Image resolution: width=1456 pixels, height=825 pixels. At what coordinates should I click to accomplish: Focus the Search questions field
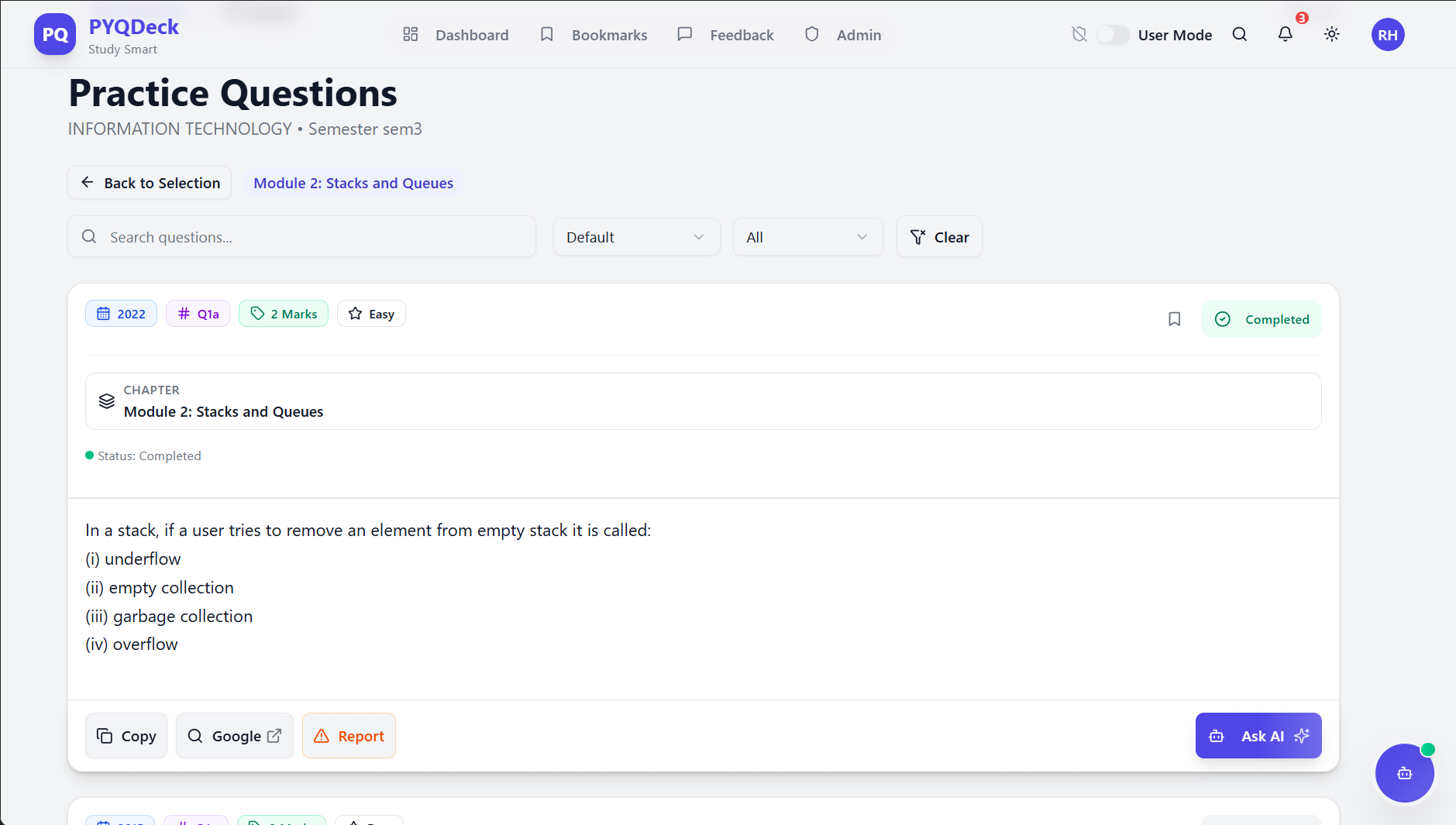pos(302,237)
